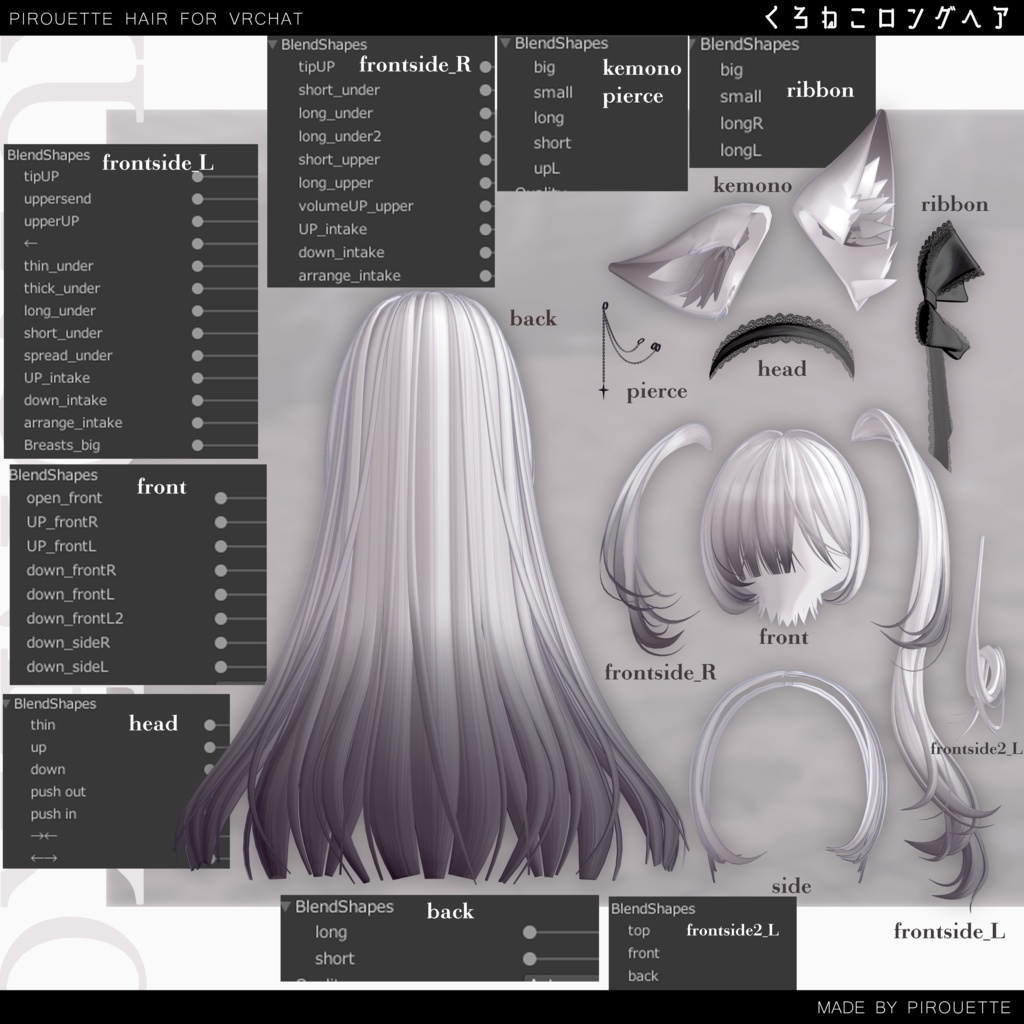Click the down_frontL2 slider handle

pyautogui.click(x=221, y=618)
